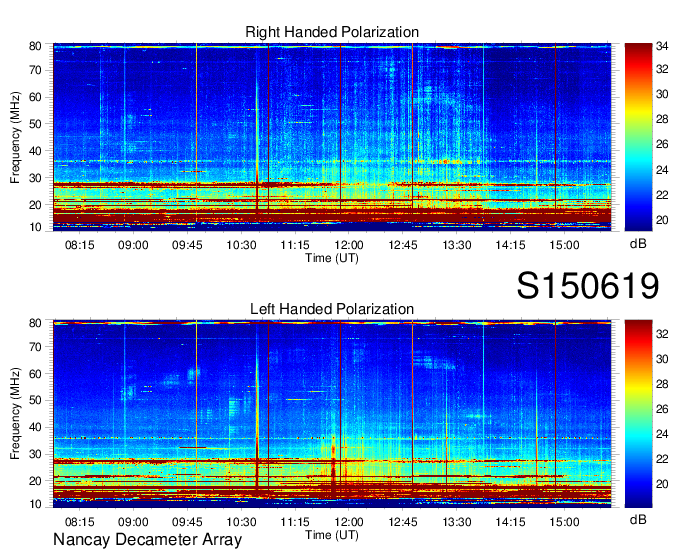Click '15:00' tick on upper plot
Image resolution: width=680 pixels, height=552 pixels.
click(x=564, y=245)
